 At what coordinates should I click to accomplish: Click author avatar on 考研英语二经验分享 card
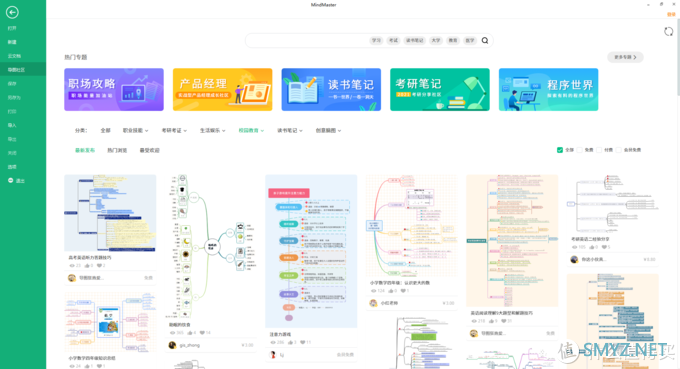click(574, 259)
